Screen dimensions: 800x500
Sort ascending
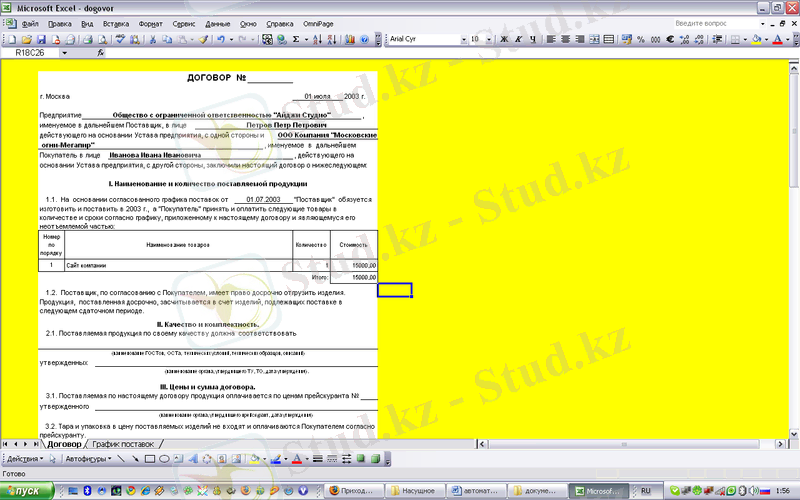317,39
